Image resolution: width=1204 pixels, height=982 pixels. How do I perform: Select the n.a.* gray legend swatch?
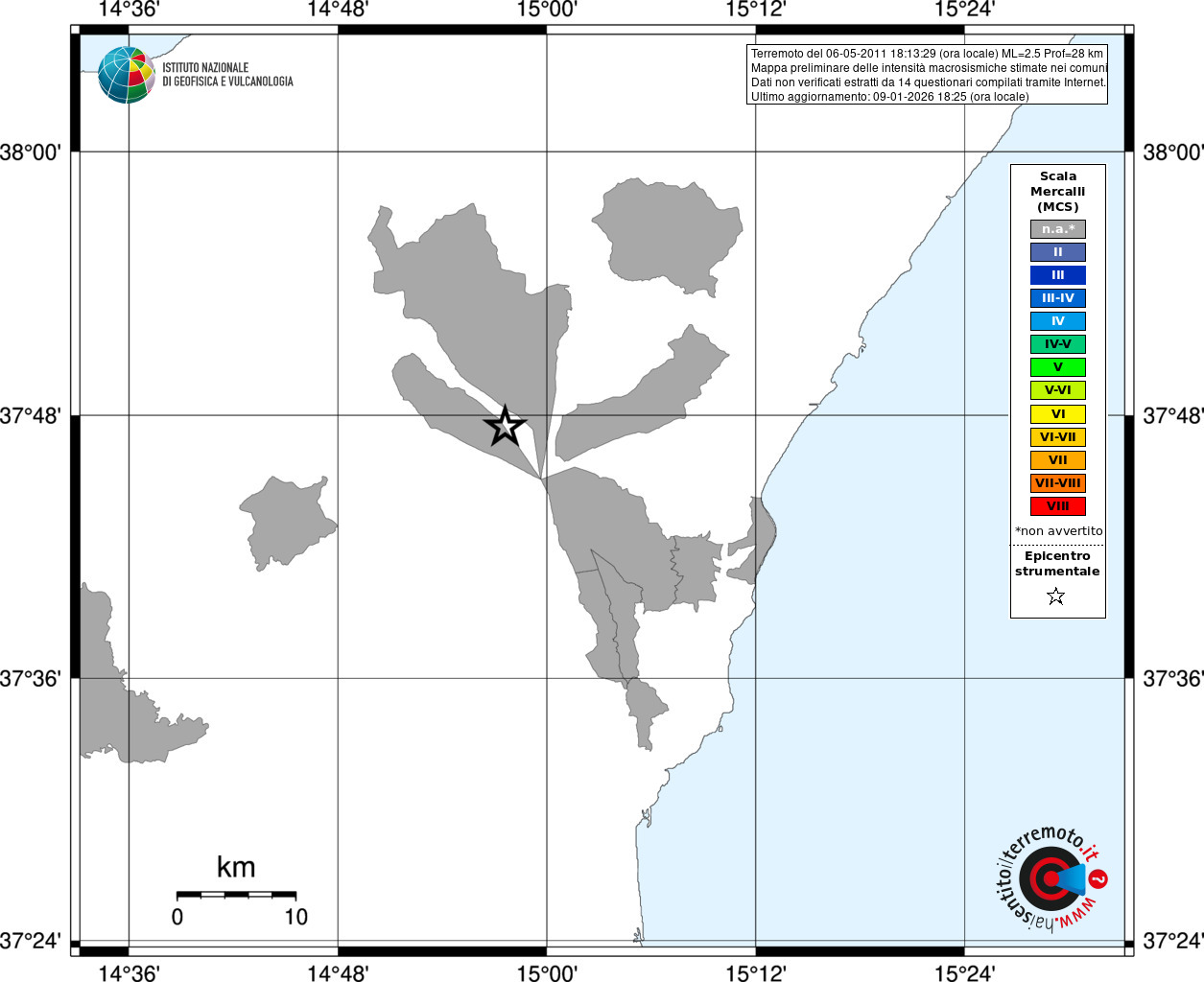[x=1058, y=229]
